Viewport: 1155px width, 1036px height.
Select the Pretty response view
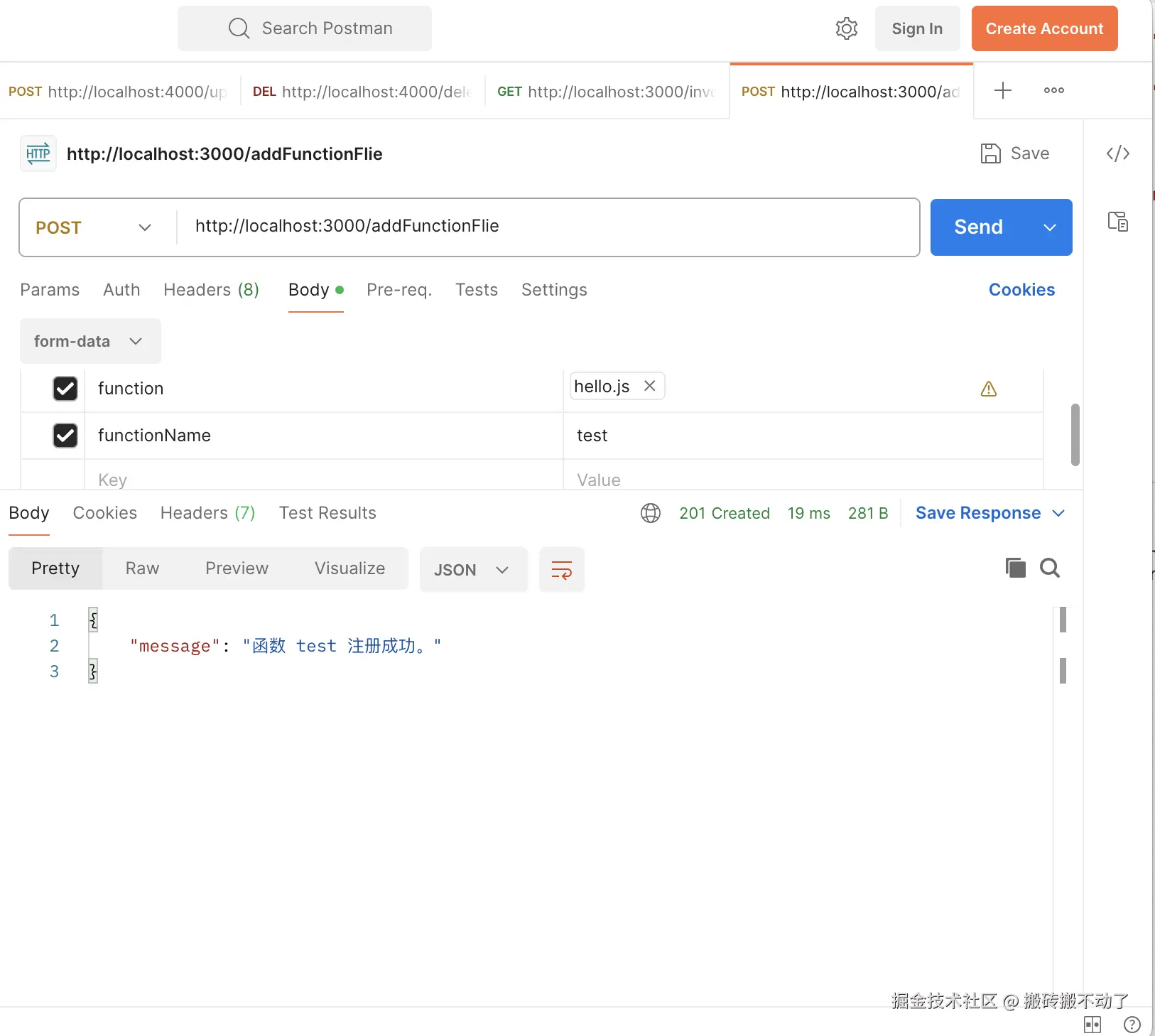click(x=55, y=568)
